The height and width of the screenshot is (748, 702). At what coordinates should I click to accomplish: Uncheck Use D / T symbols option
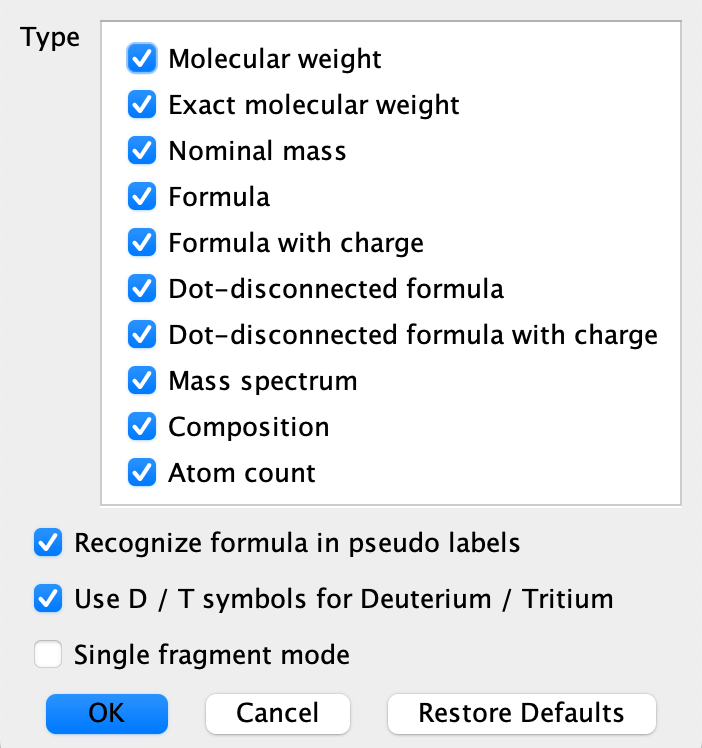point(49,600)
